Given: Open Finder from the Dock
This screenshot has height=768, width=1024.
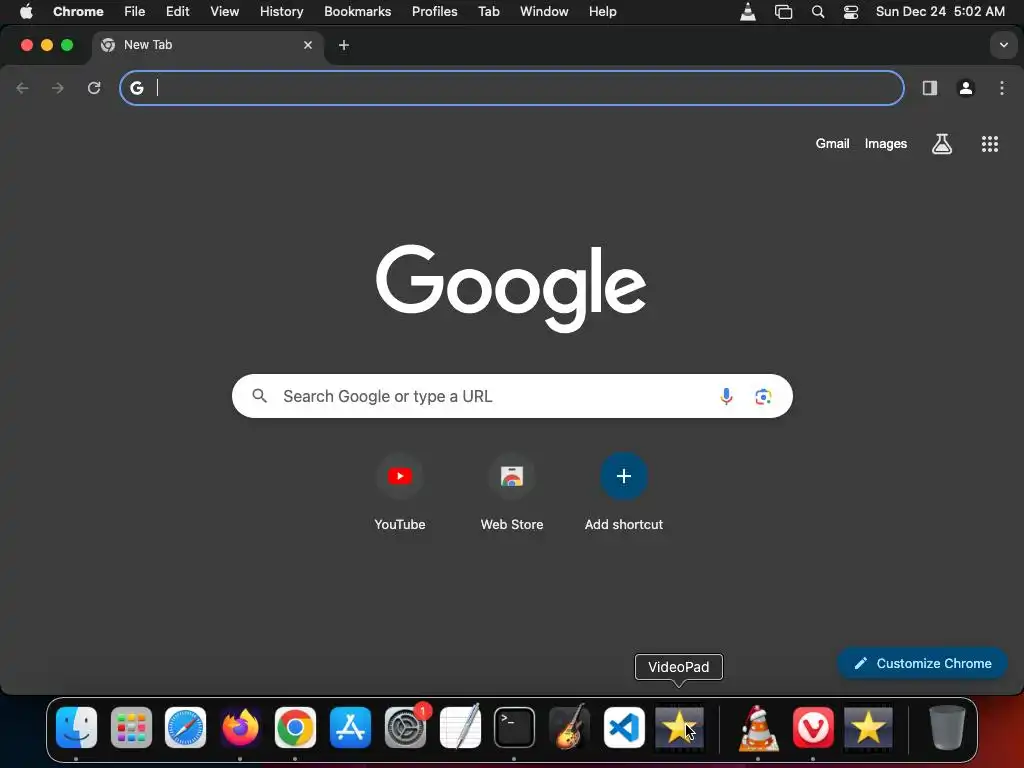Looking at the screenshot, I should (76, 728).
